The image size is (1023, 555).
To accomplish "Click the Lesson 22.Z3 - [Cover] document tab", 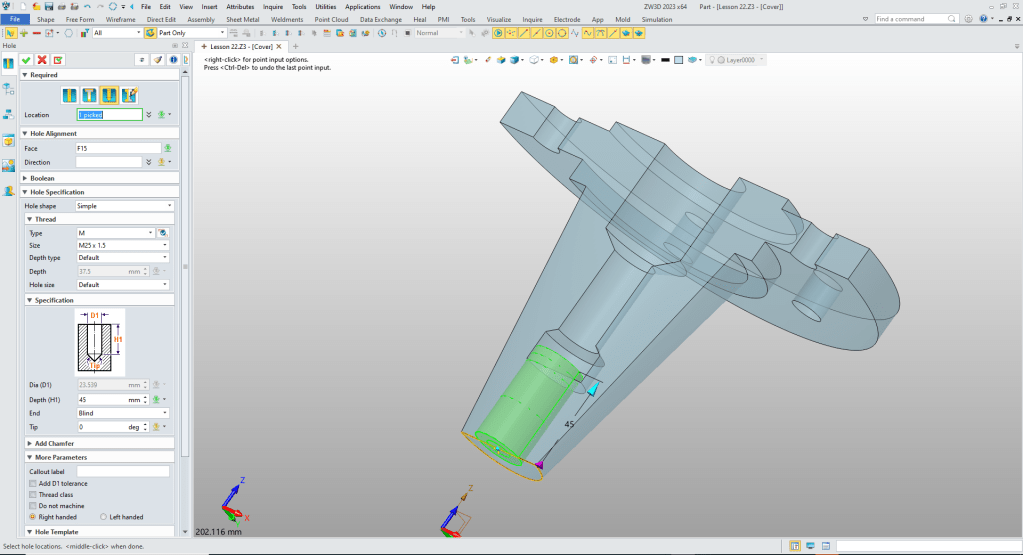I will pyautogui.click(x=240, y=46).
